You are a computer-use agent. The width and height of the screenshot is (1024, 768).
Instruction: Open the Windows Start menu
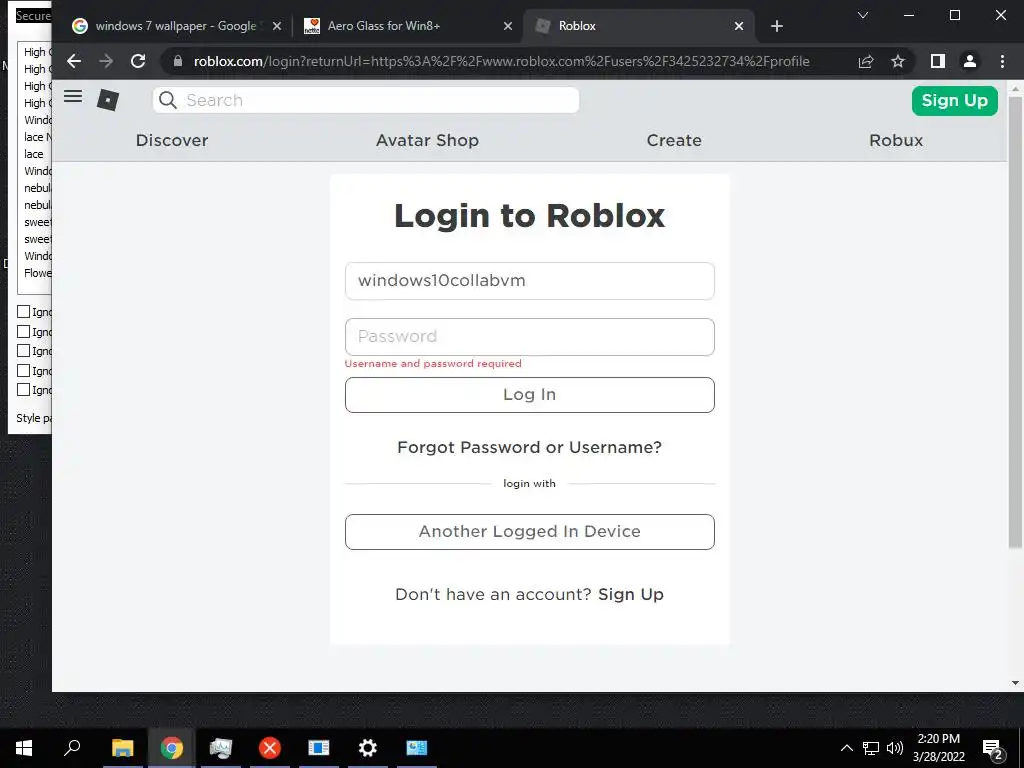[x=24, y=748]
